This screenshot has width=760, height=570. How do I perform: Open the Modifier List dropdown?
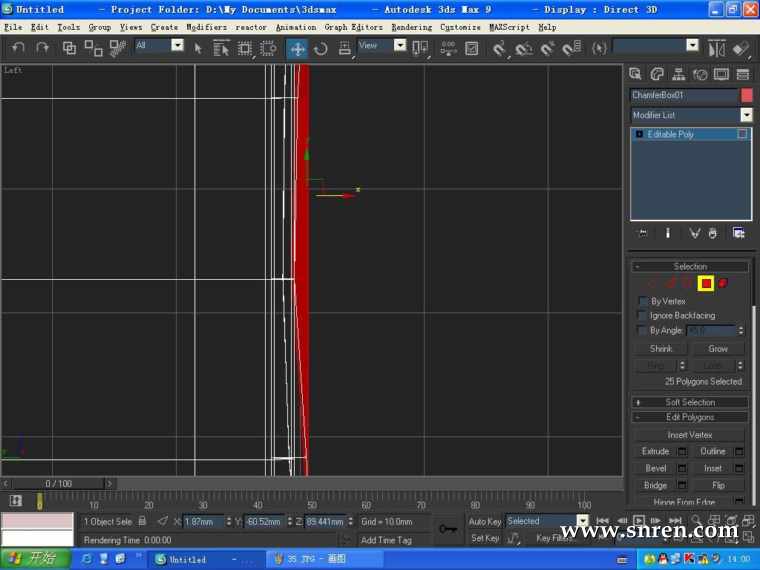[746, 115]
